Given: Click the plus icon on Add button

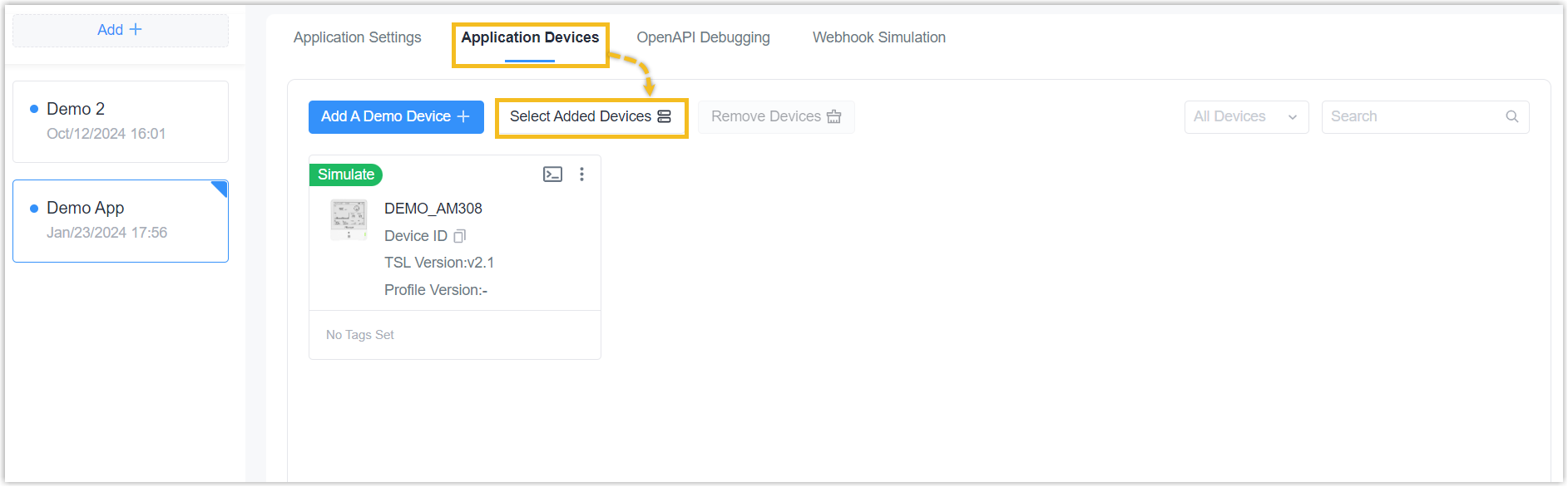Looking at the screenshot, I should click(x=136, y=29).
